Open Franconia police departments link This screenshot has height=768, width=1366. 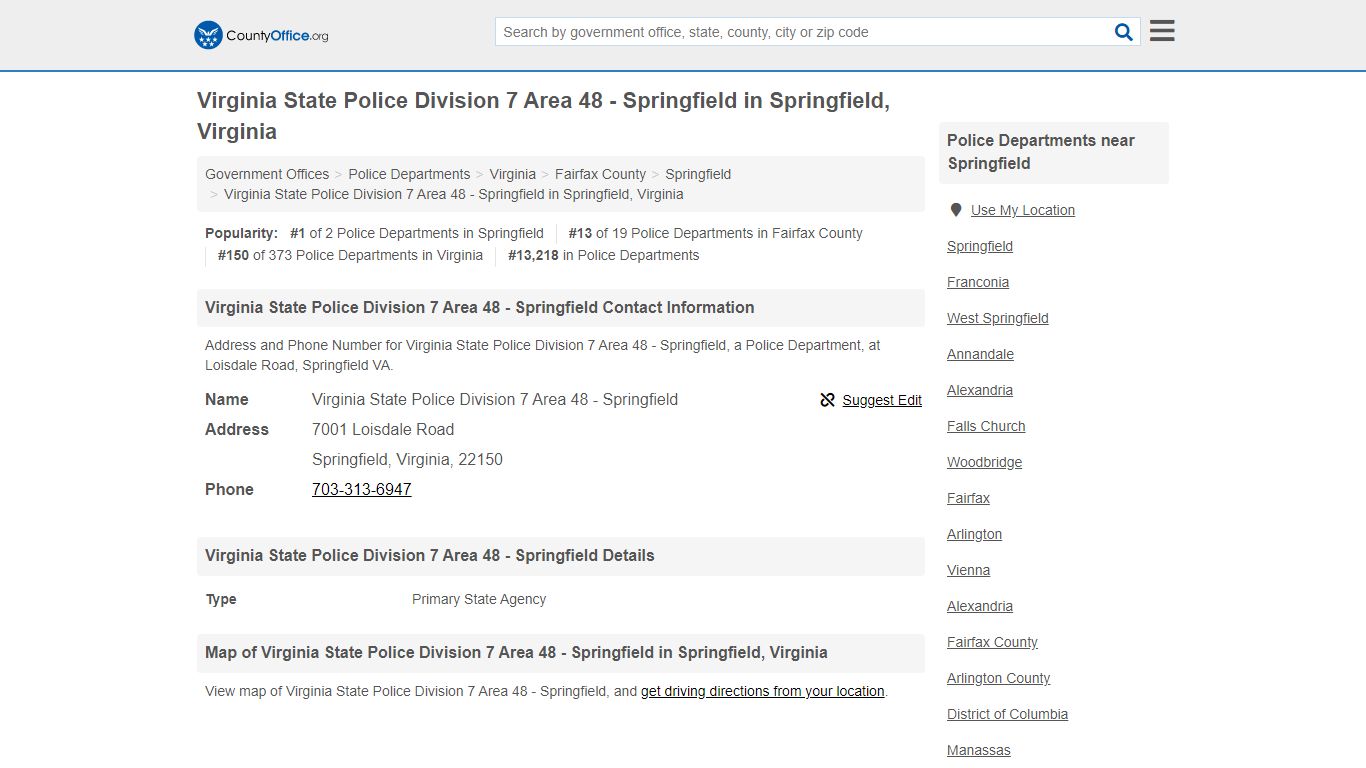tap(978, 282)
